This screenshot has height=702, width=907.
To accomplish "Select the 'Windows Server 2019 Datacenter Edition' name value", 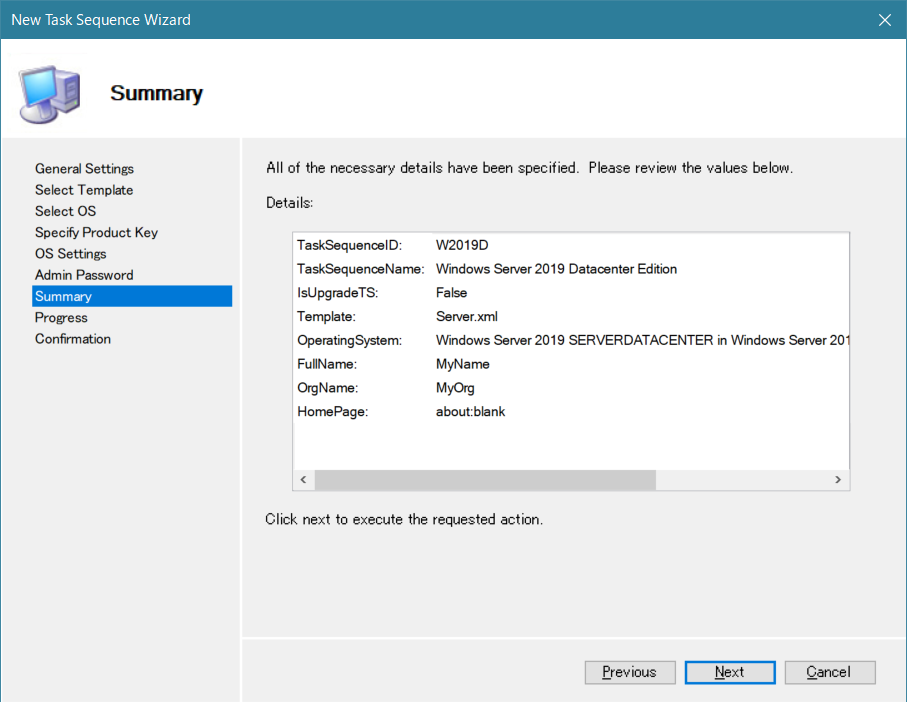I will (x=556, y=269).
